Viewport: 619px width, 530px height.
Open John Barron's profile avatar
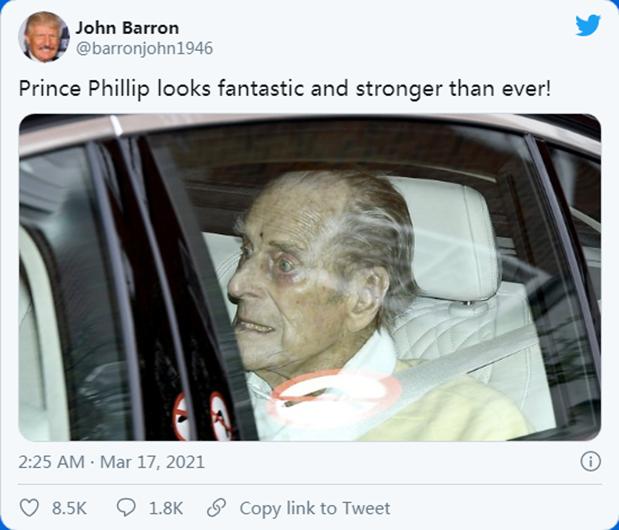(x=44, y=37)
